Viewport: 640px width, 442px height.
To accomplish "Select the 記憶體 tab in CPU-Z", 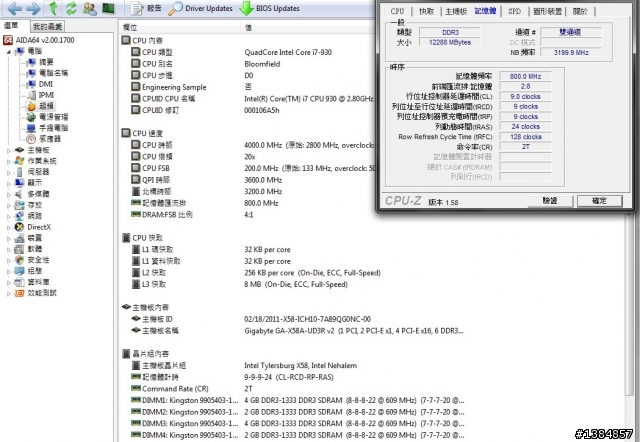I will tap(485, 11).
